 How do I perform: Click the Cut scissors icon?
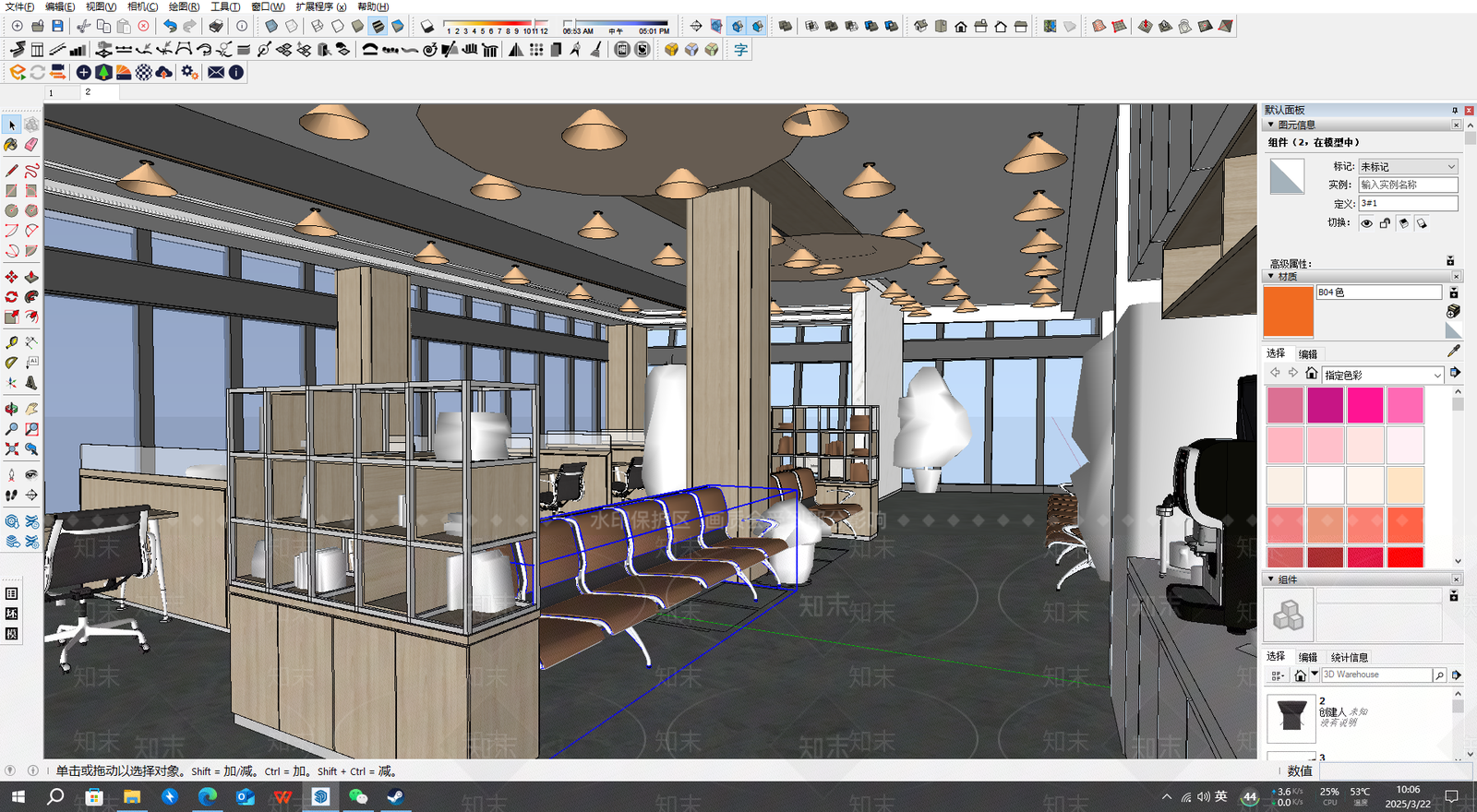pos(84,26)
